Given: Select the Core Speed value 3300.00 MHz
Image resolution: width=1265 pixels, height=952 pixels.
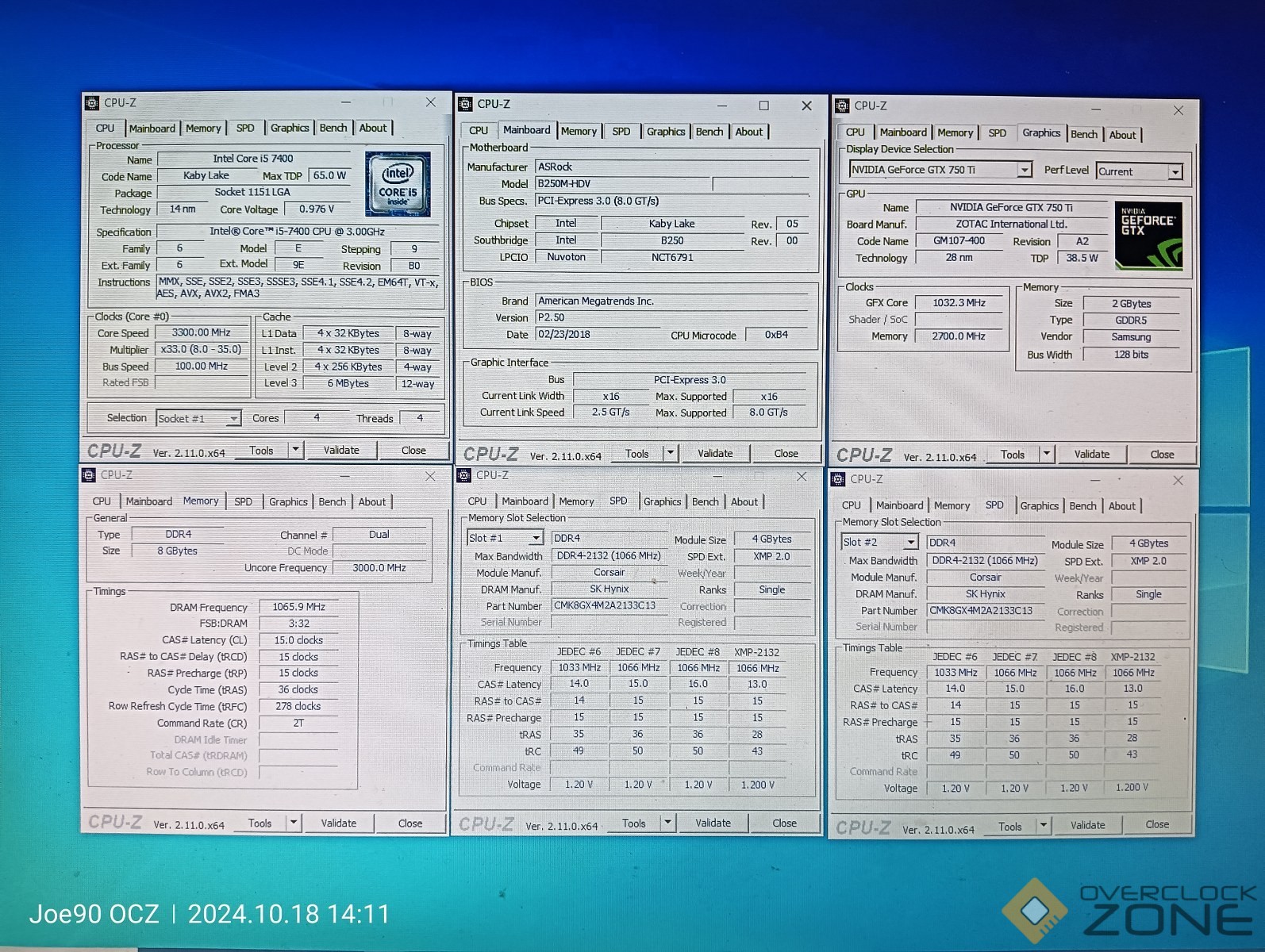Looking at the screenshot, I should [202, 332].
